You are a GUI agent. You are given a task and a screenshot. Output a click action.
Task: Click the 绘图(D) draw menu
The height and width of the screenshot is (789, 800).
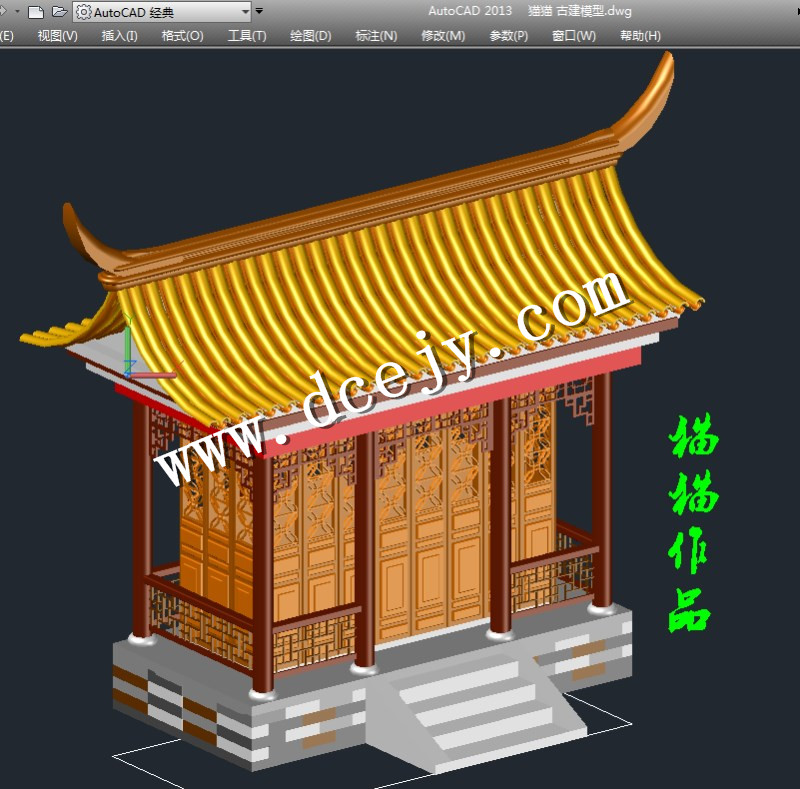pyautogui.click(x=310, y=36)
